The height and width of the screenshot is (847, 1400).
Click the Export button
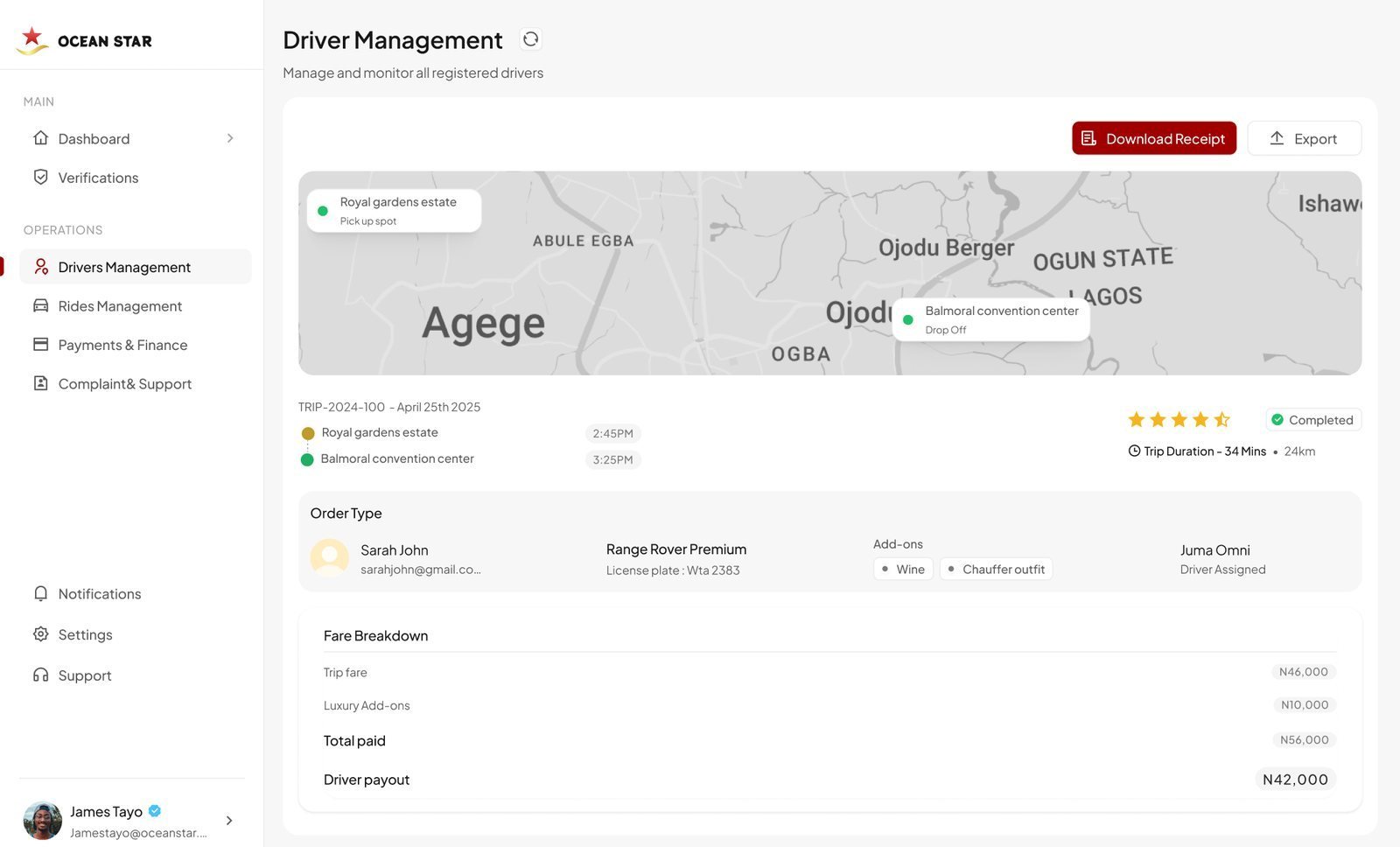[1304, 138]
